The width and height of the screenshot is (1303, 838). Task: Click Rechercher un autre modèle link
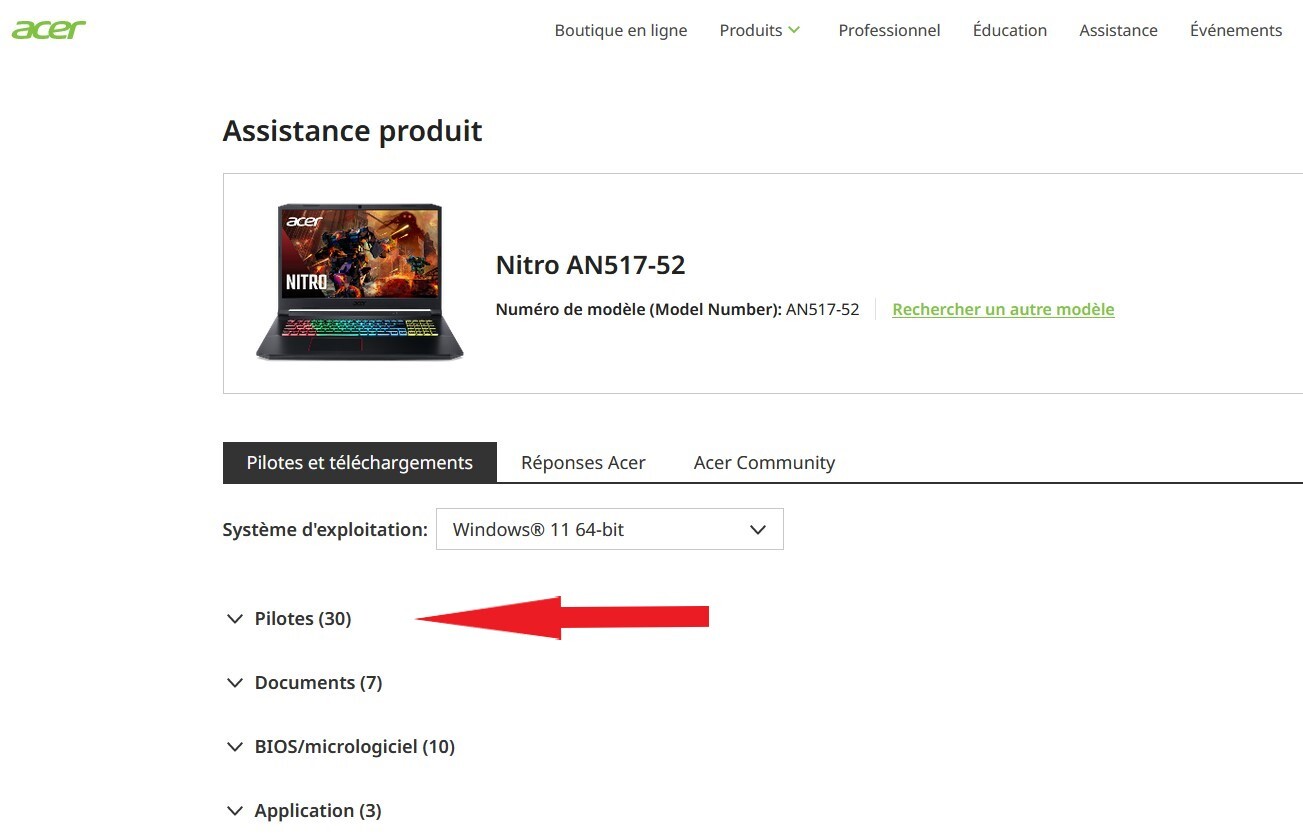[1003, 309]
